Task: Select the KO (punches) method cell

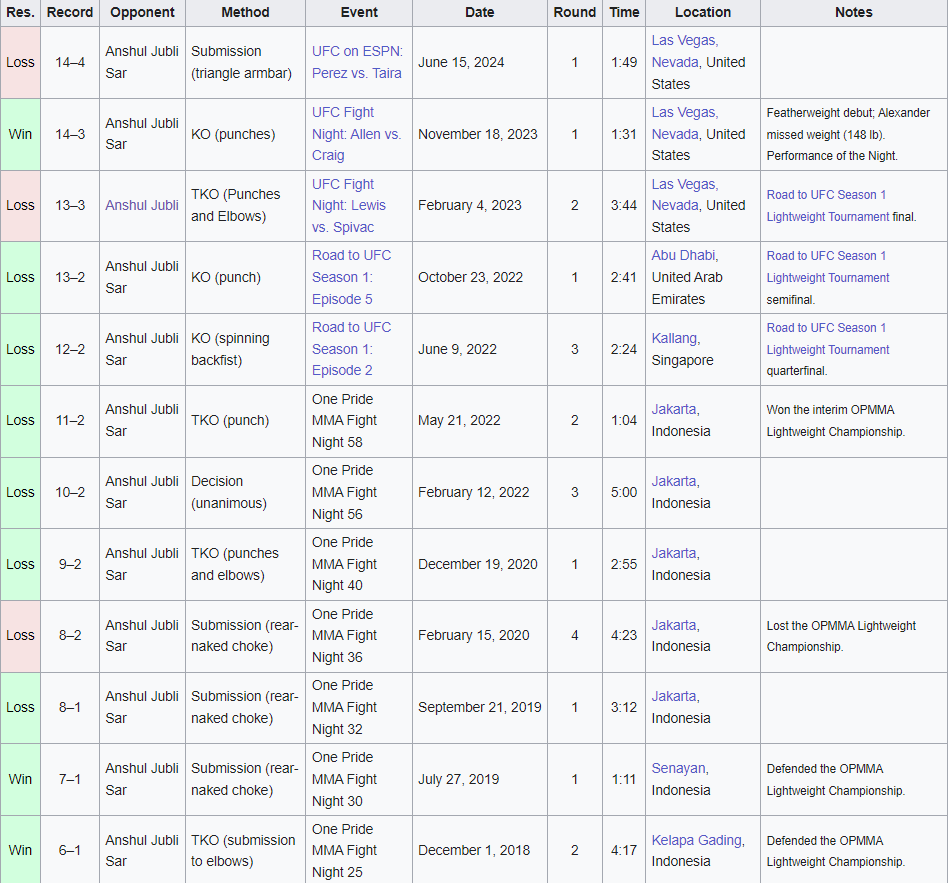Action: point(245,134)
